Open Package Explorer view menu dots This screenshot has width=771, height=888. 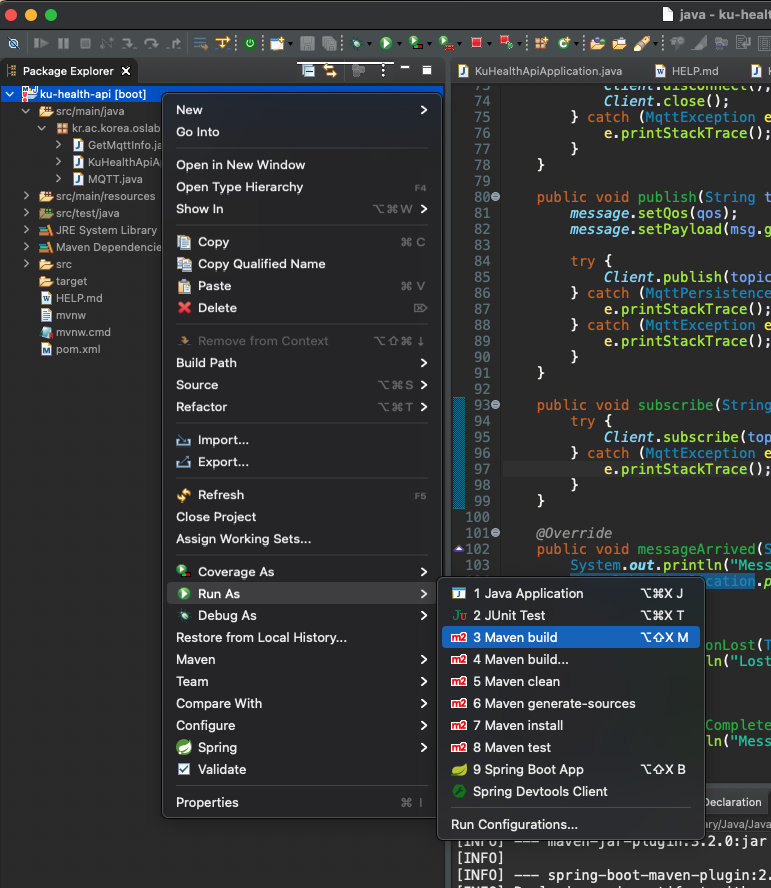[384, 71]
